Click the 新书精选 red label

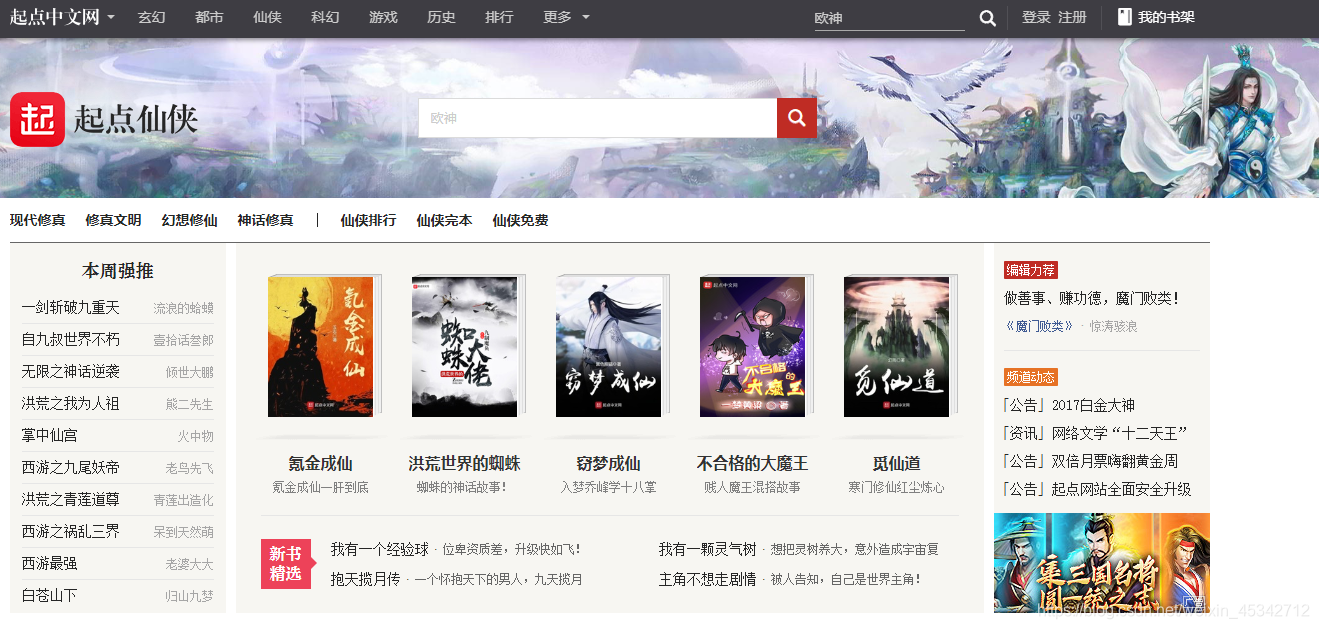tap(285, 564)
